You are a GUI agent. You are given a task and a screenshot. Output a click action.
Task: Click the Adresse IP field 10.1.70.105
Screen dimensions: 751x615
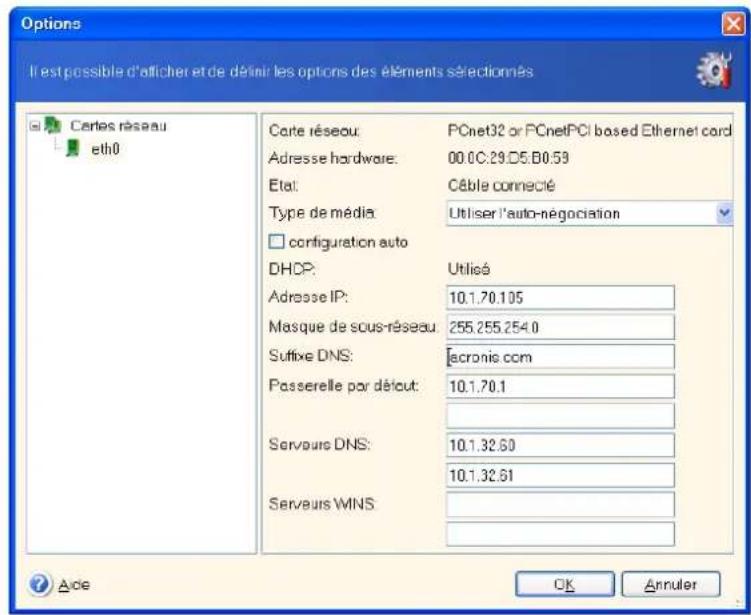click(x=560, y=297)
